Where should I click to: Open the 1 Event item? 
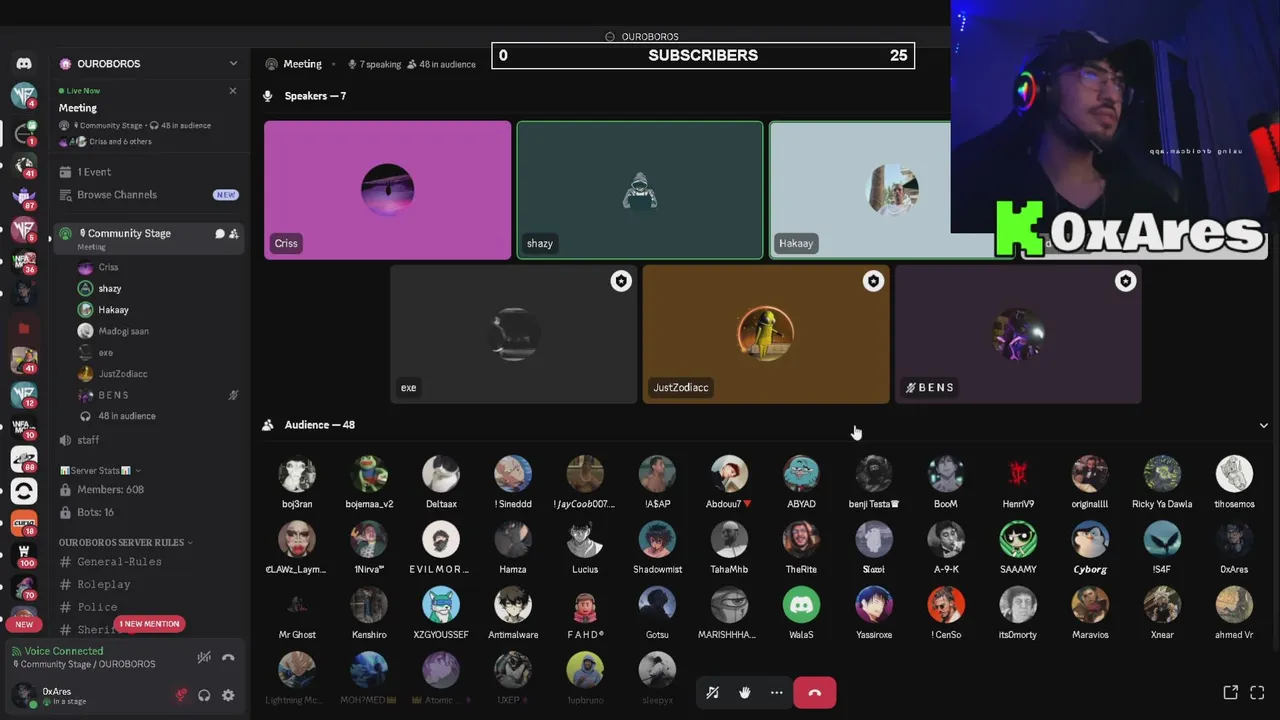pyautogui.click(x=148, y=172)
